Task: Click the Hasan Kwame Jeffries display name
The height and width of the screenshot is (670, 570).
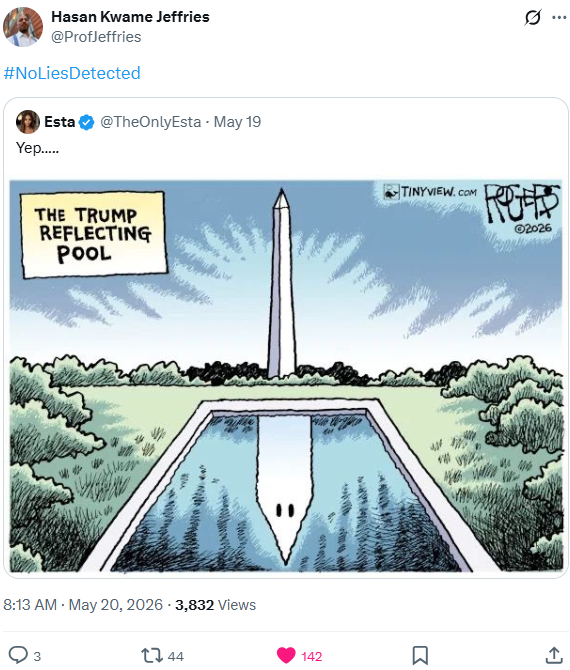Action: click(x=130, y=17)
